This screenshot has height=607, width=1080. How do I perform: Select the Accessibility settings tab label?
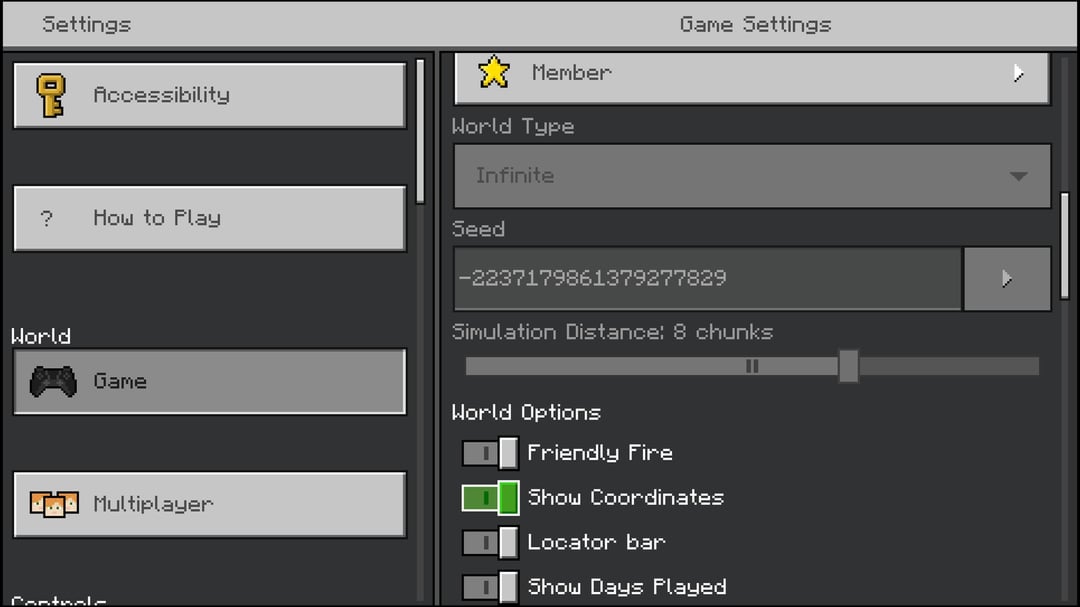161,95
